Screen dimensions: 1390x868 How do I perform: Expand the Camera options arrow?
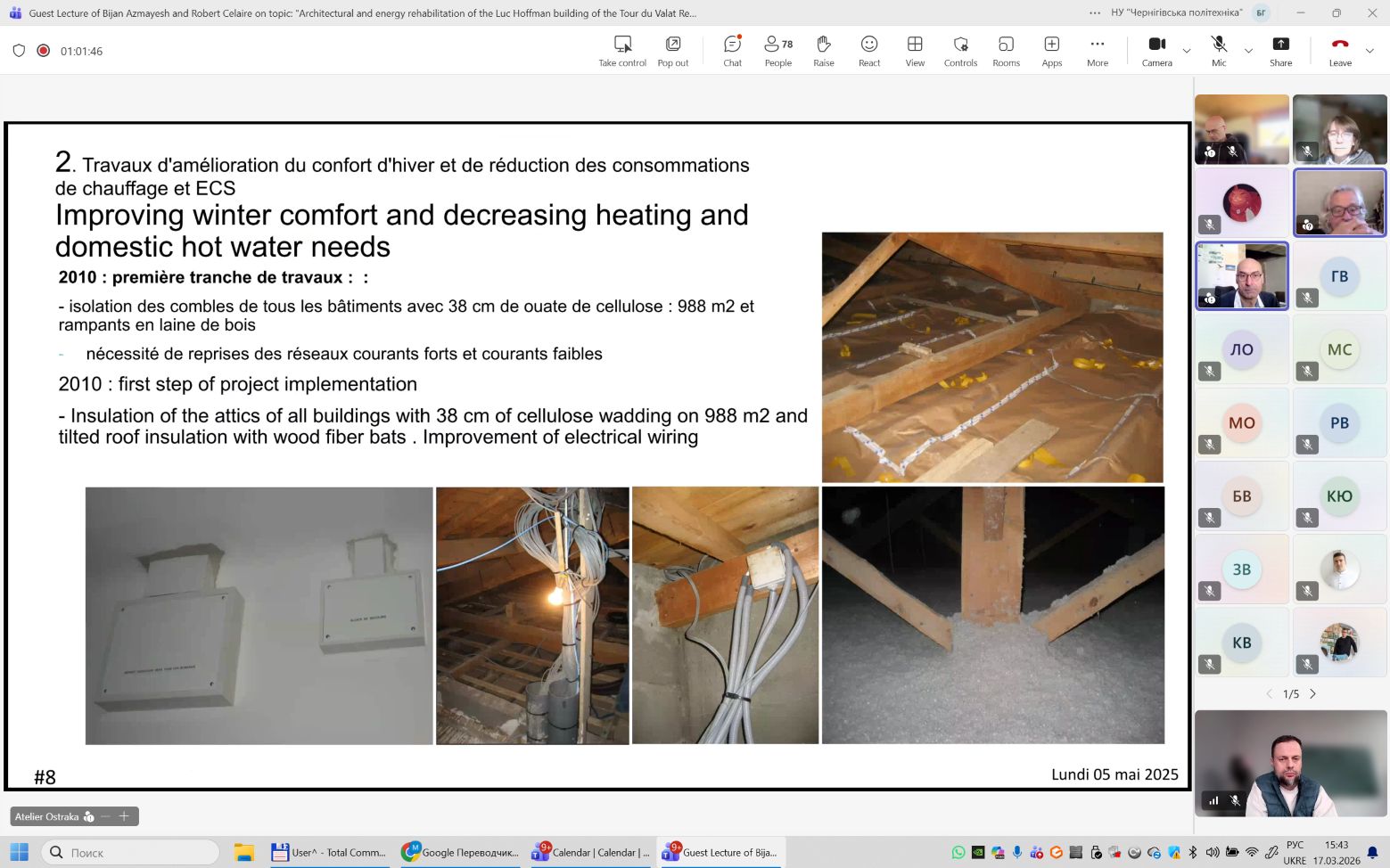point(1187,51)
